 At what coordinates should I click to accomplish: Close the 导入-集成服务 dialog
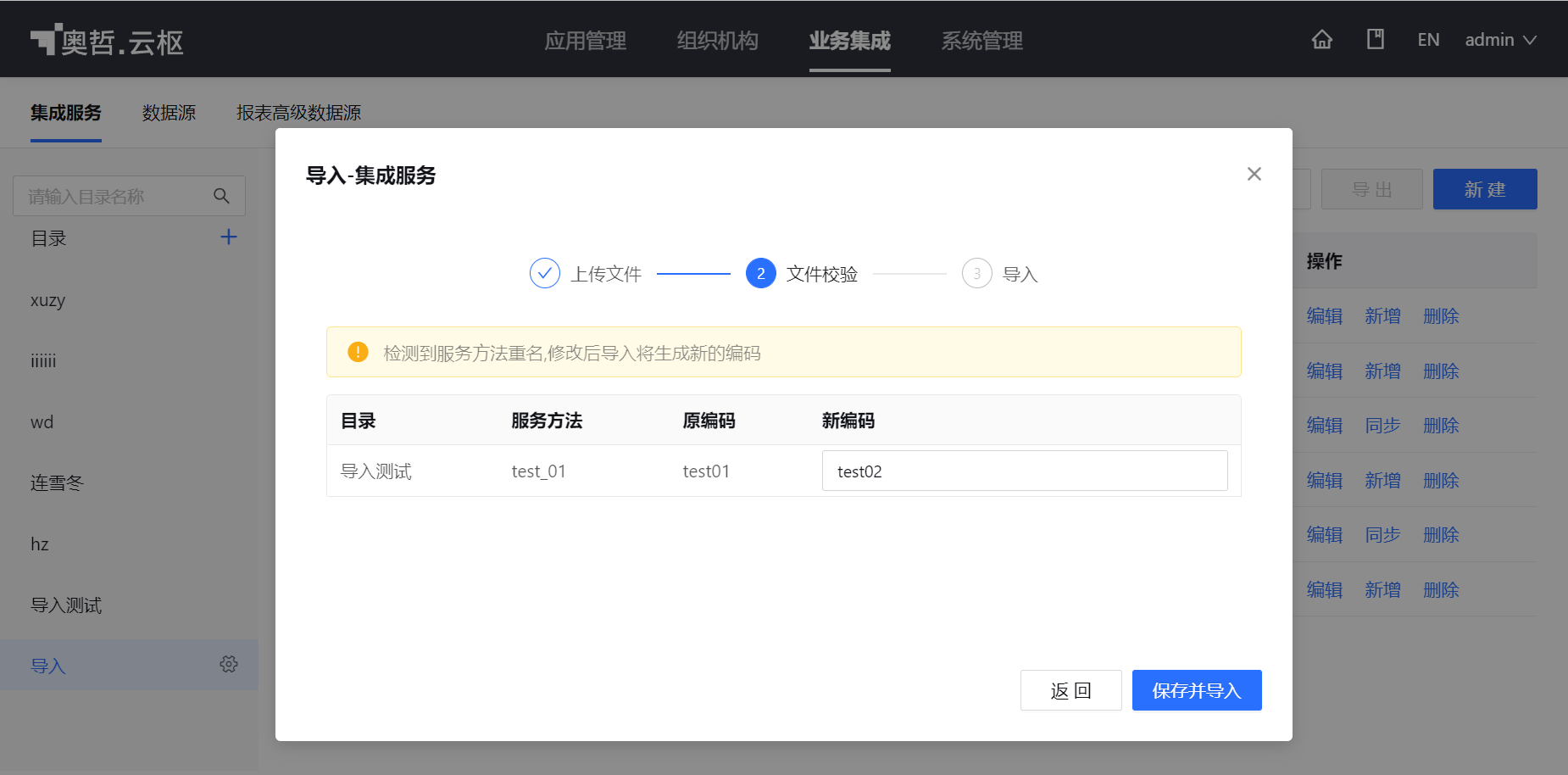pos(1254,174)
